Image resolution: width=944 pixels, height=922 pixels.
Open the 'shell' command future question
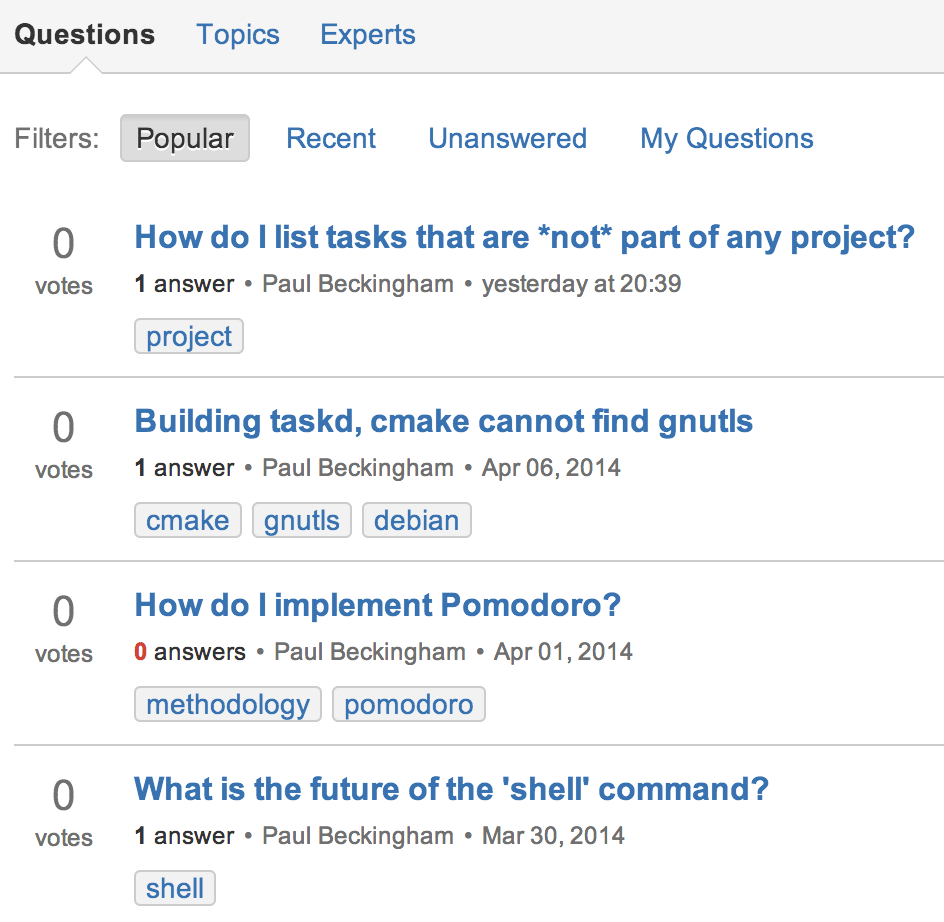[x=452, y=789]
